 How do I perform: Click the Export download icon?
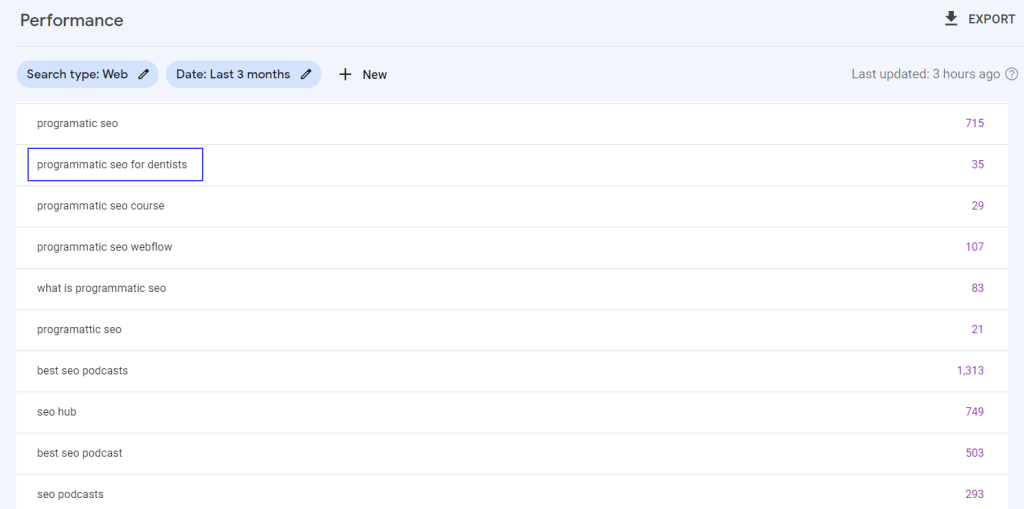point(951,19)
